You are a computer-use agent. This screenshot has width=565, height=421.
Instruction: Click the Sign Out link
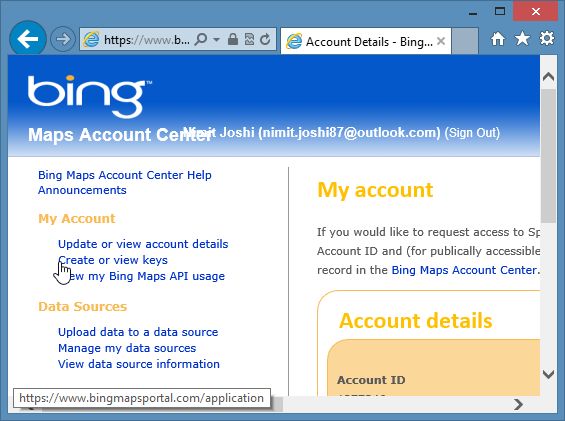(472, 133)
